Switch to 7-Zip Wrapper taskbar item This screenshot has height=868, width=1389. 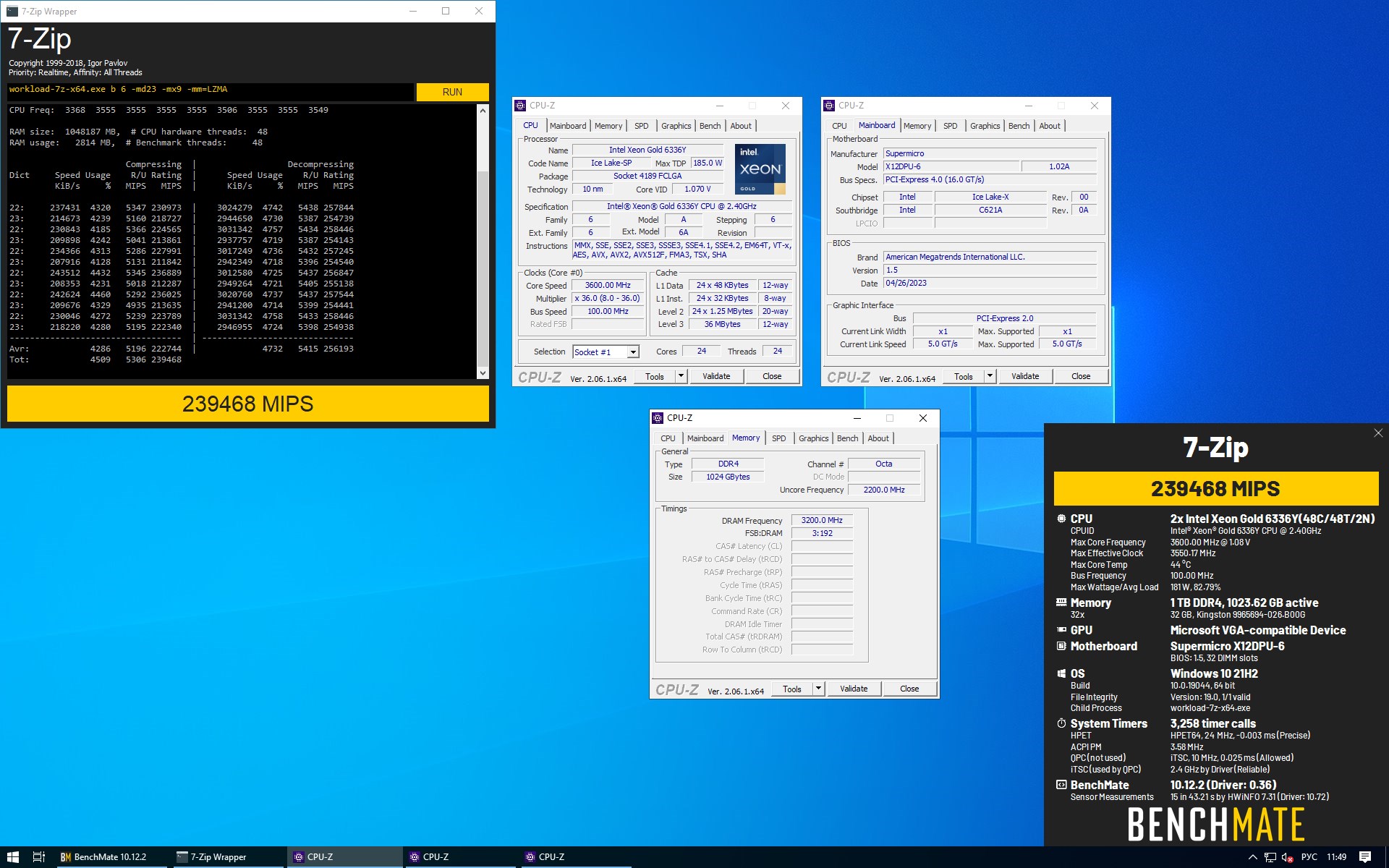226,857
